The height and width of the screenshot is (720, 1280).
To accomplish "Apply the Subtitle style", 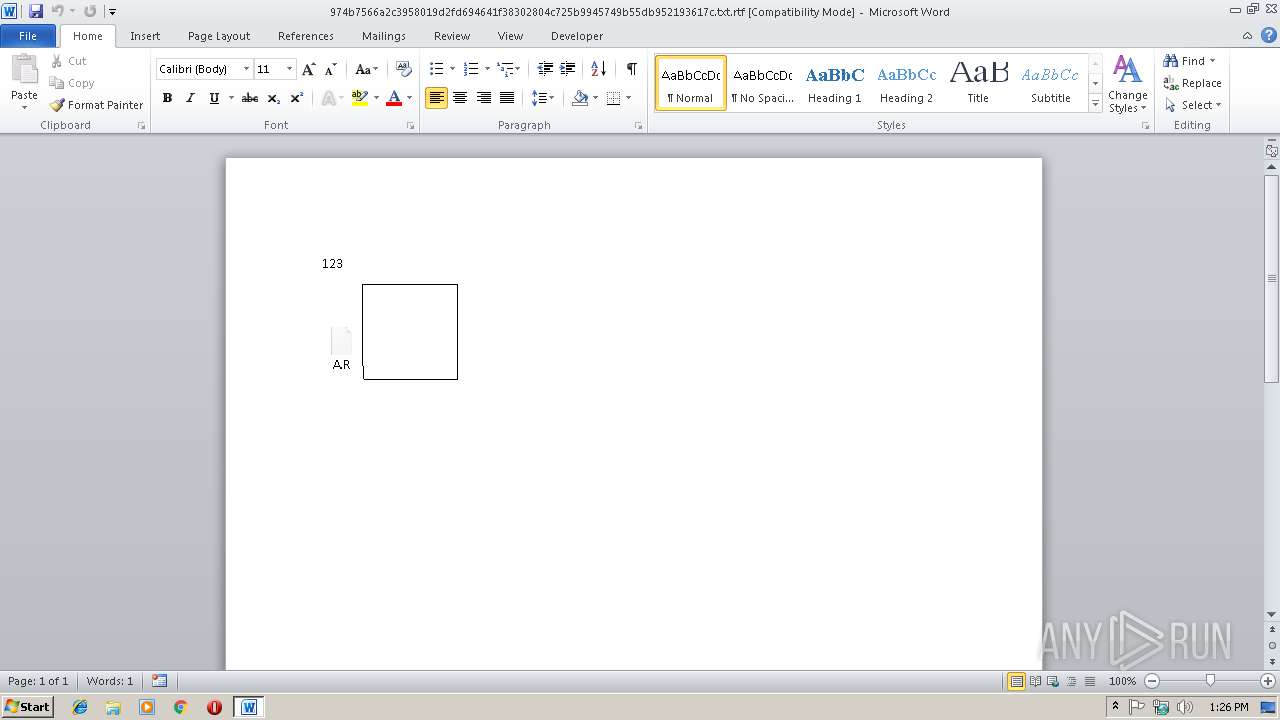I will (1050, 83).
